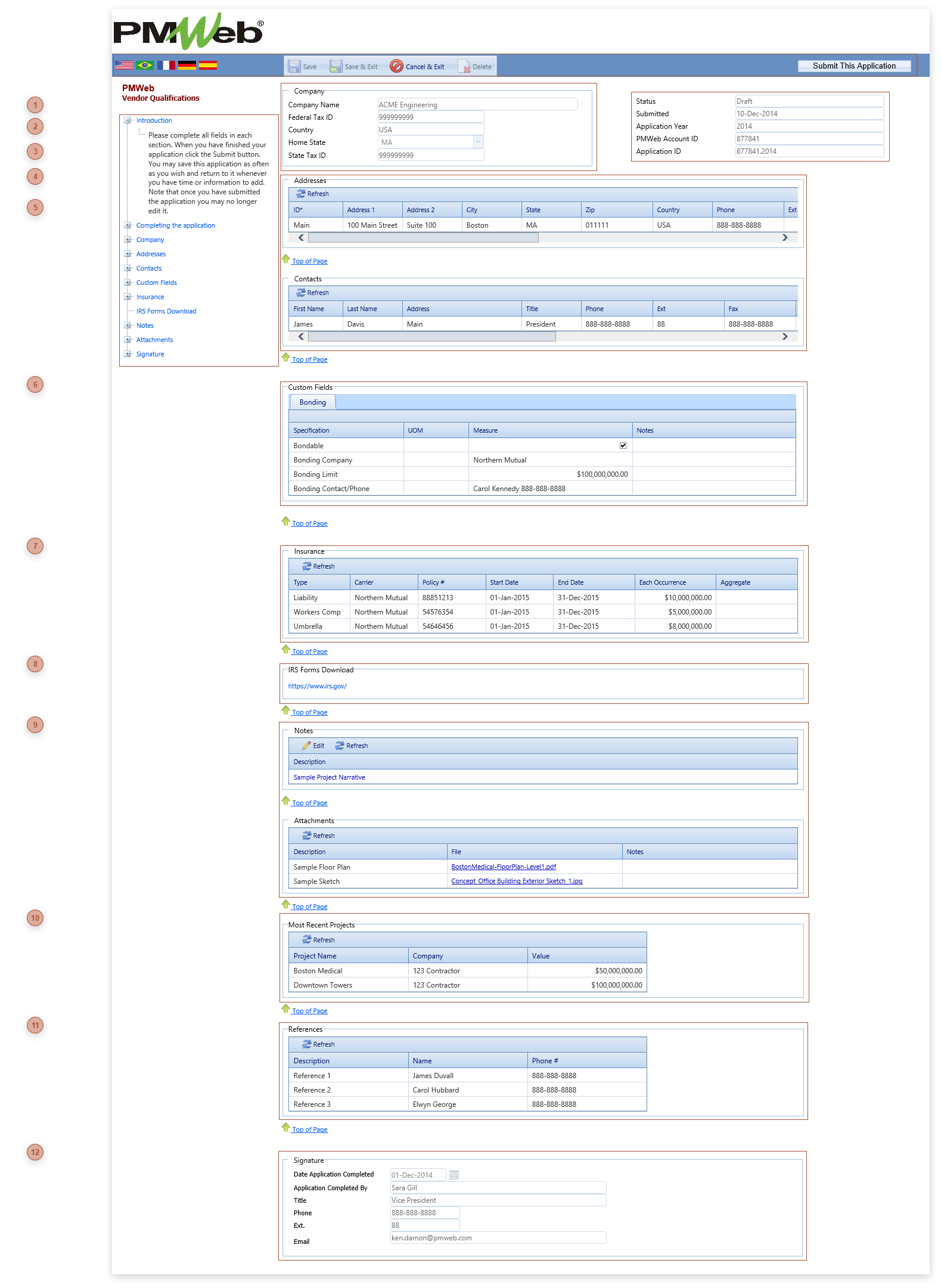Viewport: 941px width, 1288px height.
Task: Expand the Attachments tree node
Action: 127,340
